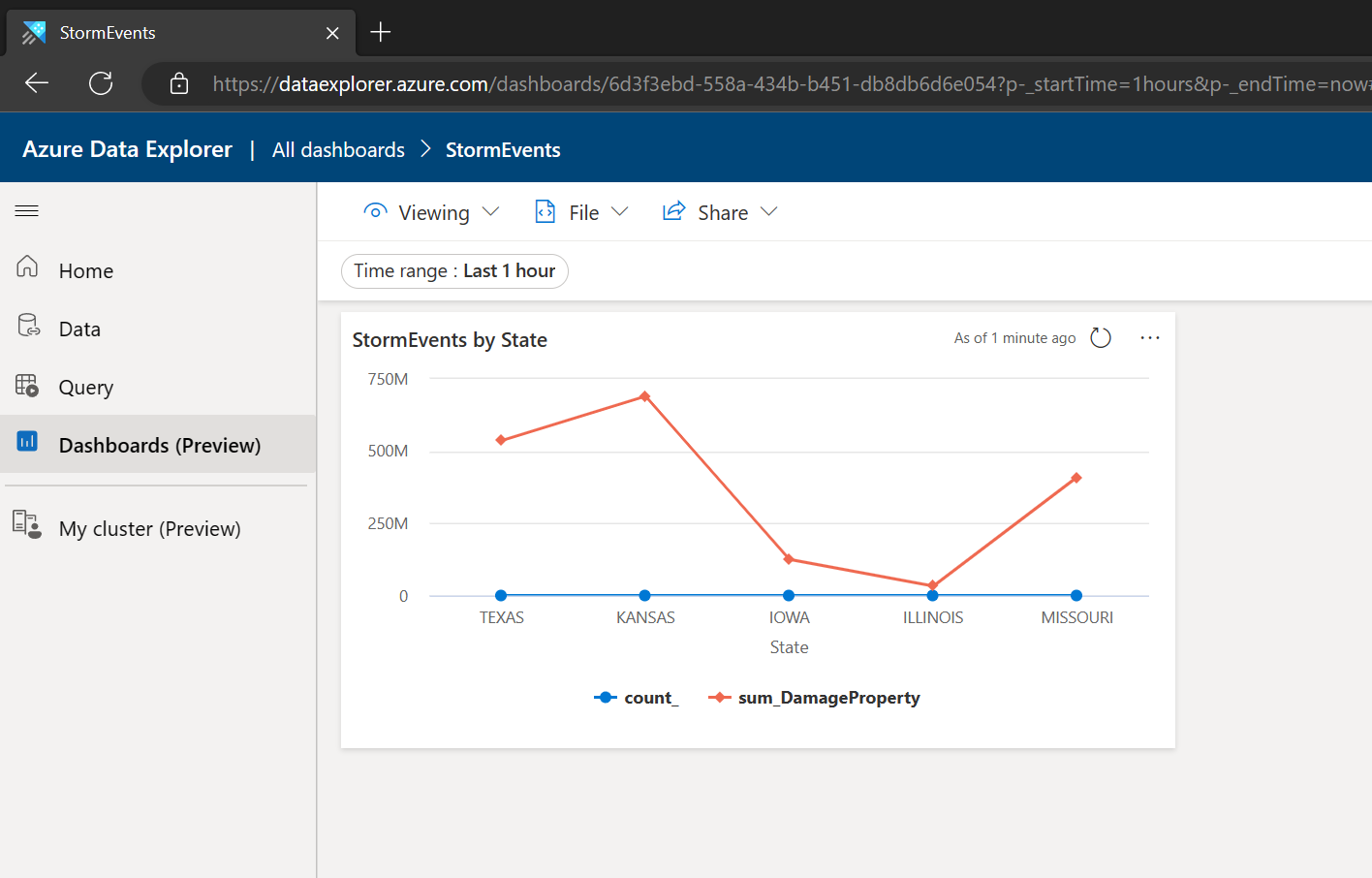Click the ILLINOIS x-axis label
This screenshot has height=878, width=1372.
coord(933,617)
